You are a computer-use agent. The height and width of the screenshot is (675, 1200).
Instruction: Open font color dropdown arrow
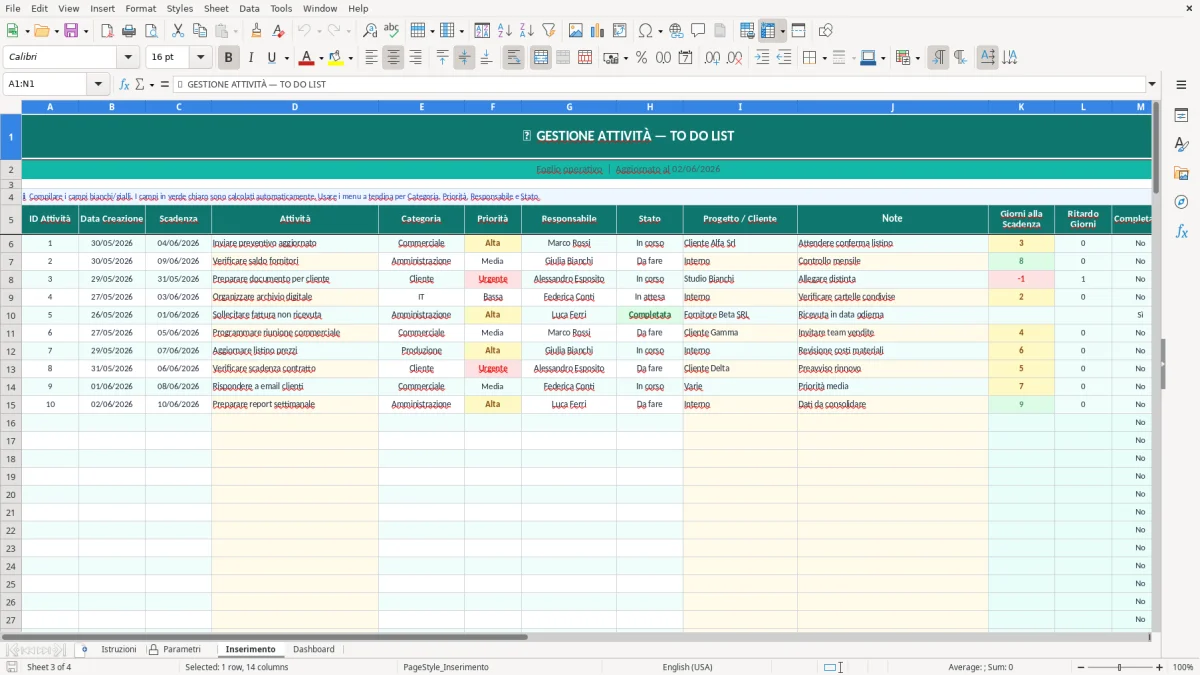click(x=321, y=58)
